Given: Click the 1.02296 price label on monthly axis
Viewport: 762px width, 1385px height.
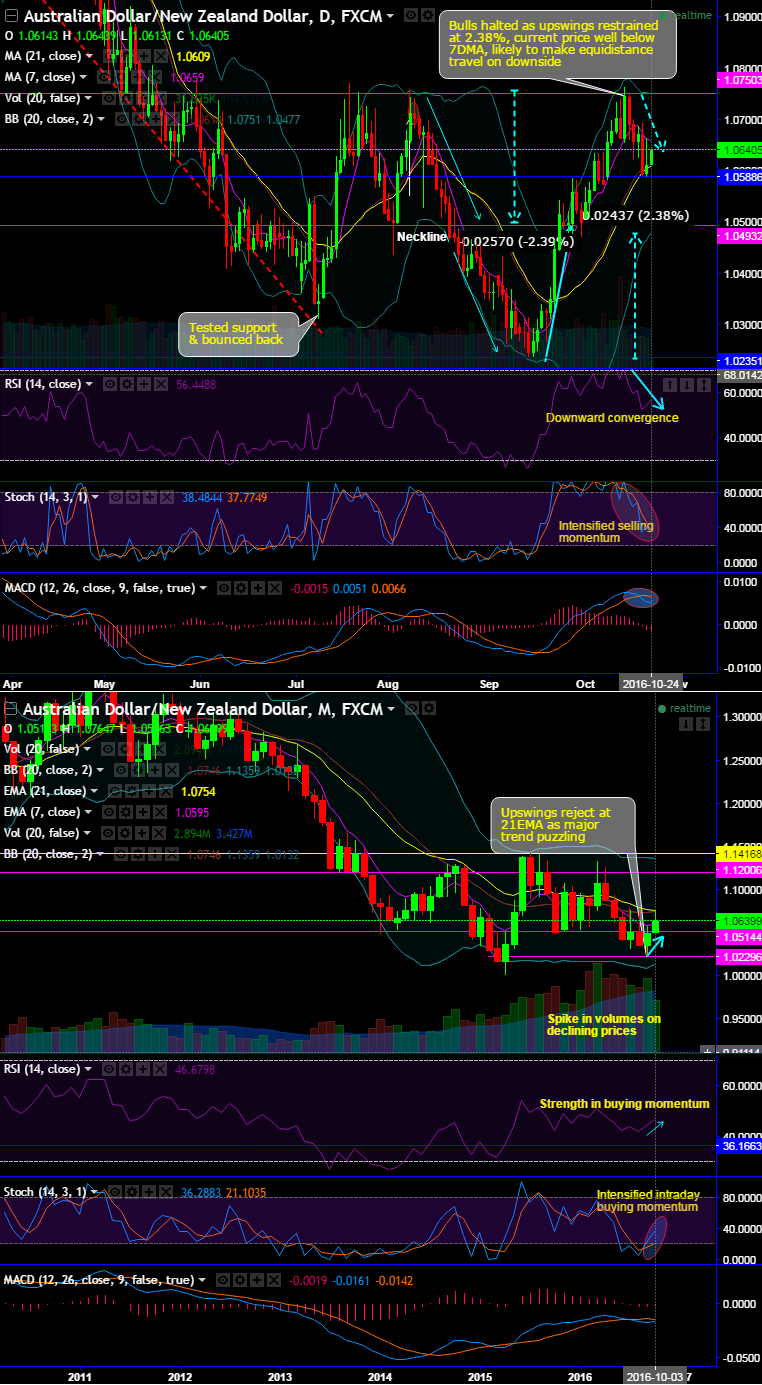Looking at the screenshot, I should point(739,957).
